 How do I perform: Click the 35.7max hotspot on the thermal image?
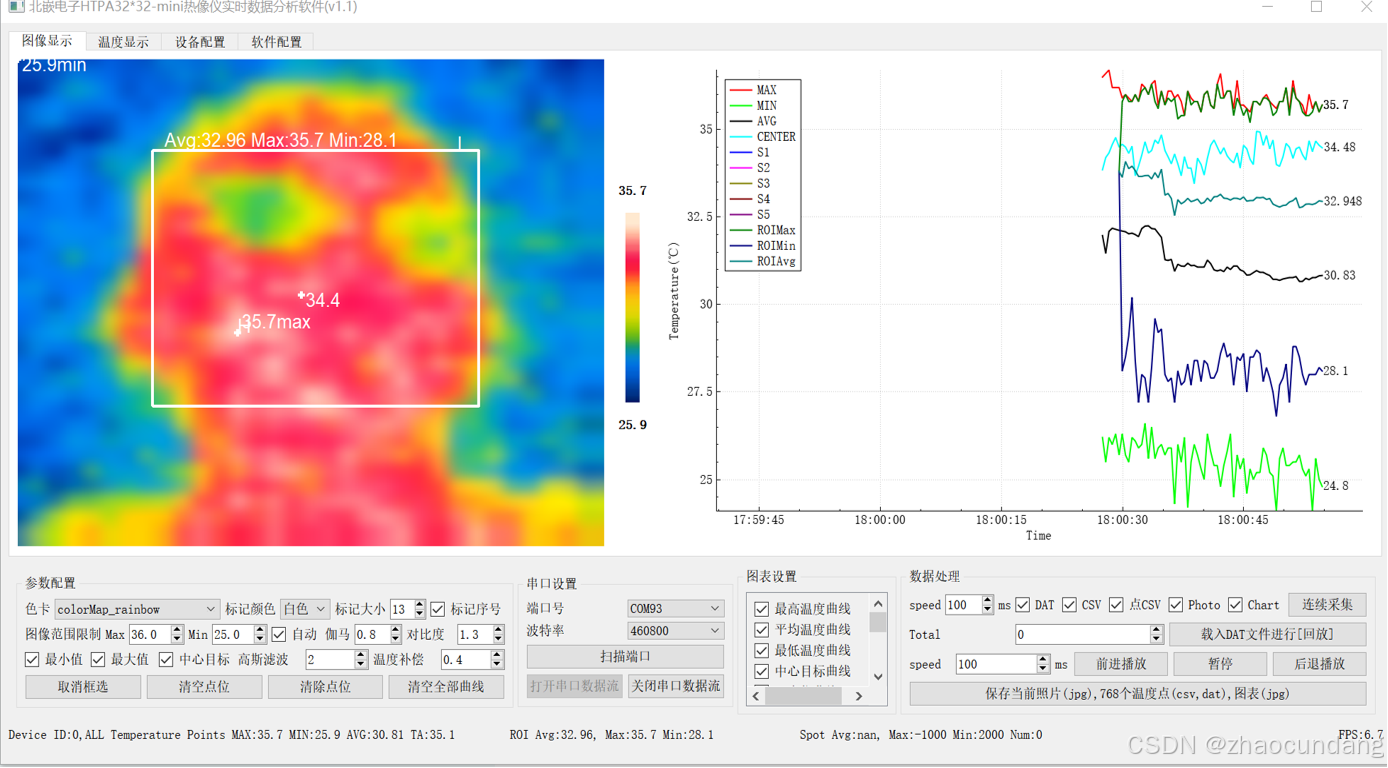click(x=239, y=330)
